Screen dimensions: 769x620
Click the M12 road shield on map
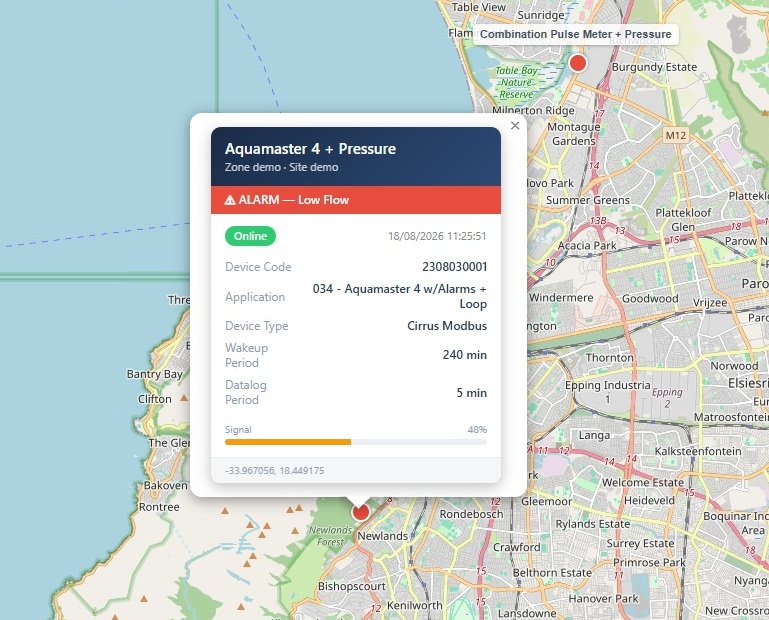pos(676,135)
